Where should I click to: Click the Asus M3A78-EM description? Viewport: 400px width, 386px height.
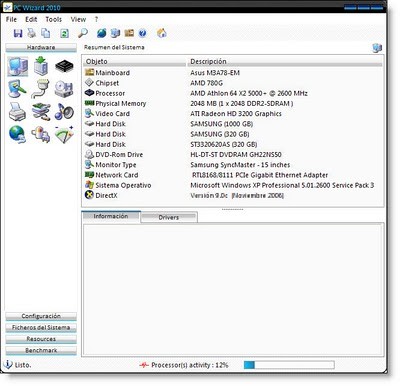(x=215, y=73)
